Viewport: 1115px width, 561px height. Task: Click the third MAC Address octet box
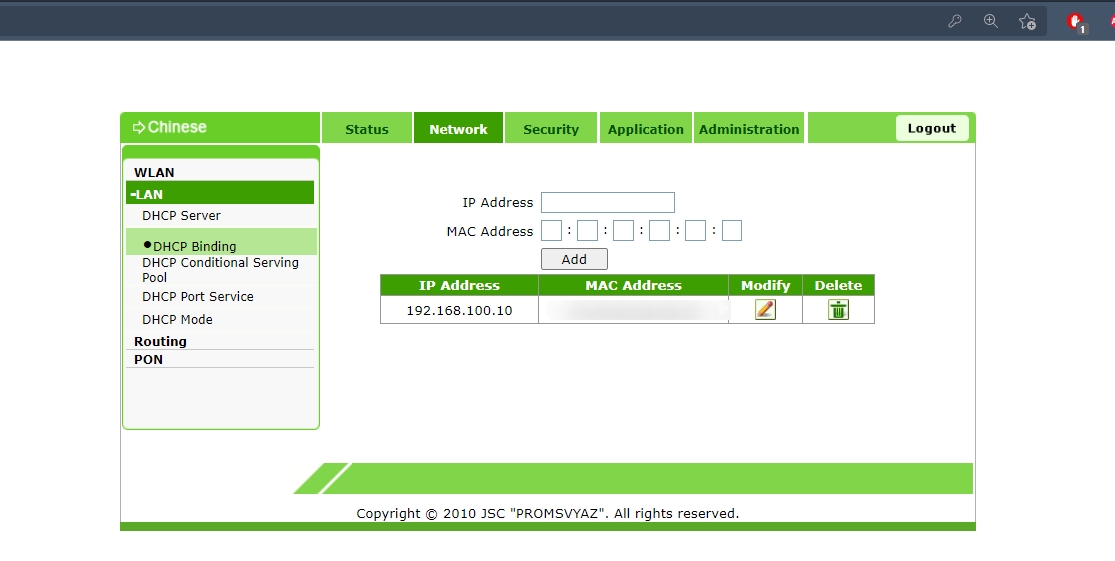click(x=624, y=230)
